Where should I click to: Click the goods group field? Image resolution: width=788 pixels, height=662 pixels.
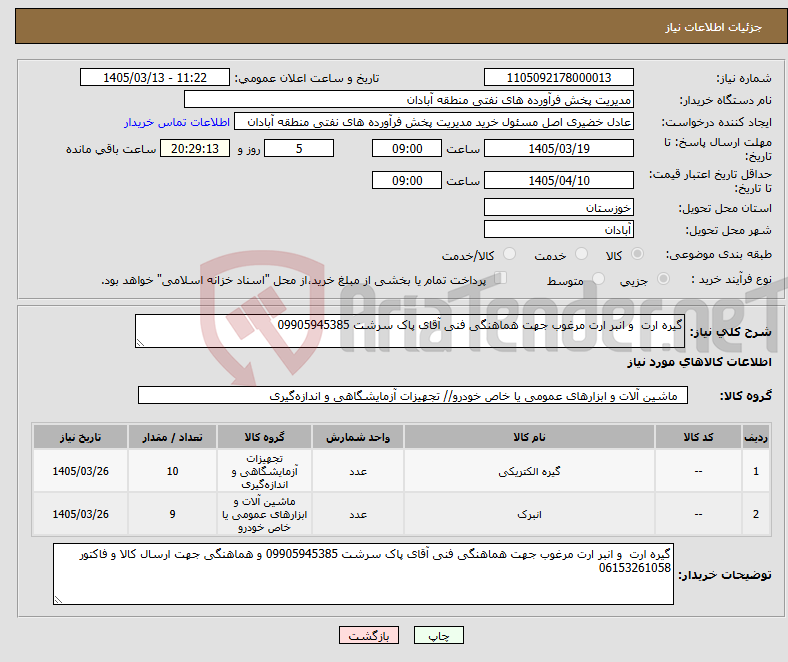pyautogui.click(x=413, y=395)
